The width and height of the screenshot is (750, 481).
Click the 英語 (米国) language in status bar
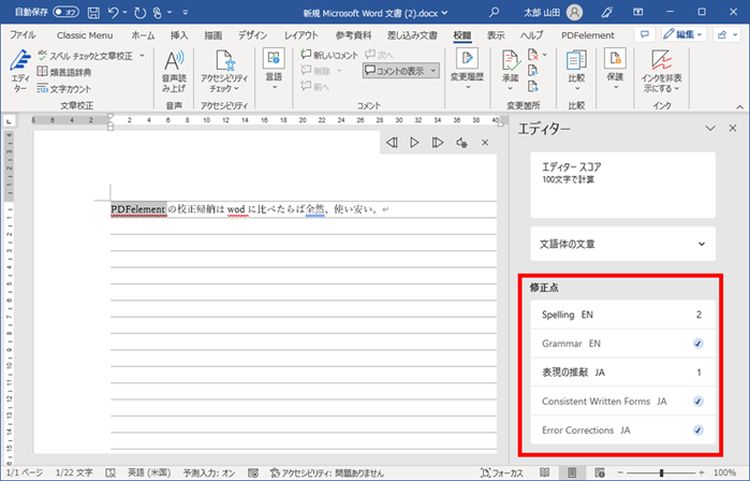149,473
